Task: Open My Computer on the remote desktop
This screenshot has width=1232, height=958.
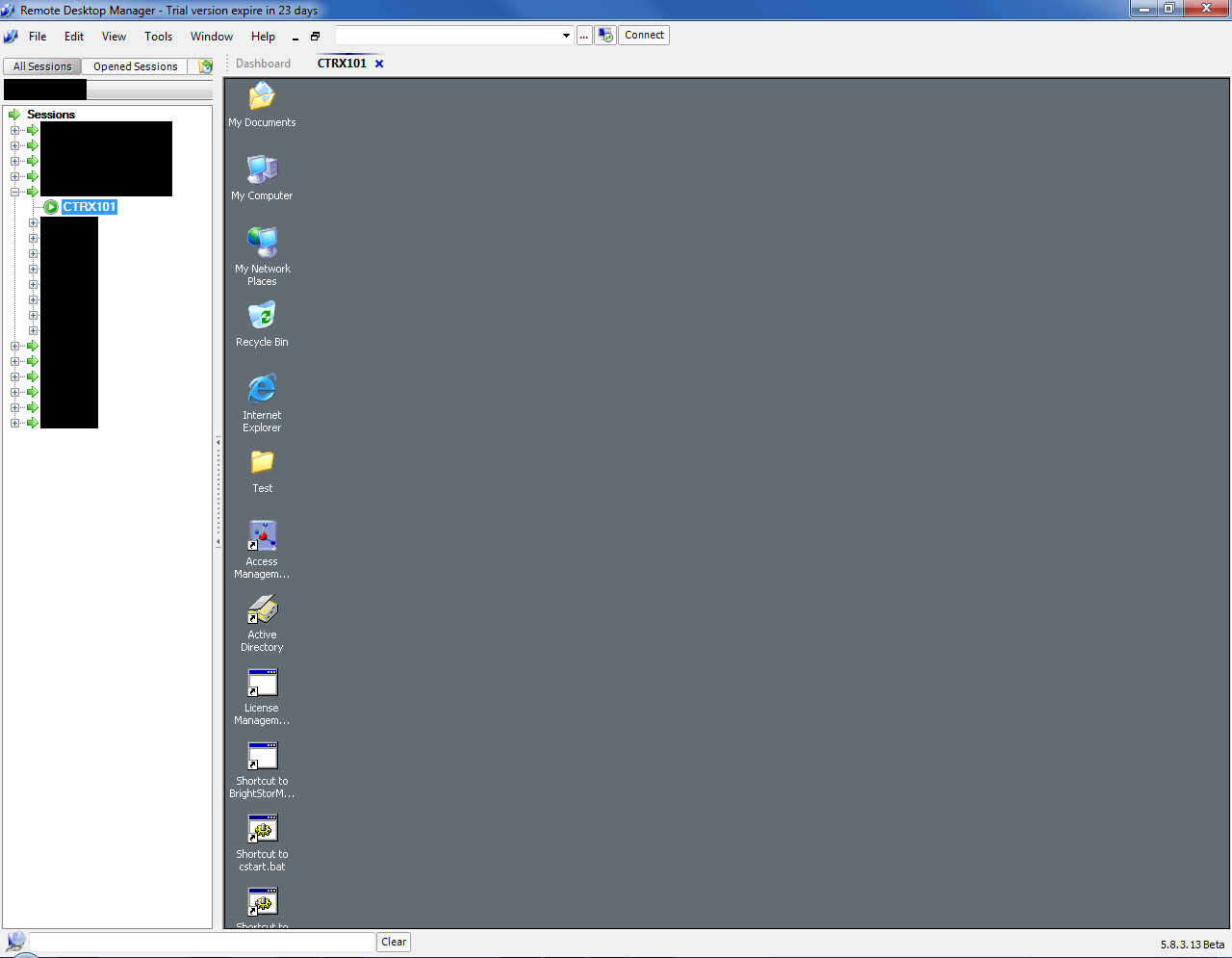Action: (x=261, y=170)
